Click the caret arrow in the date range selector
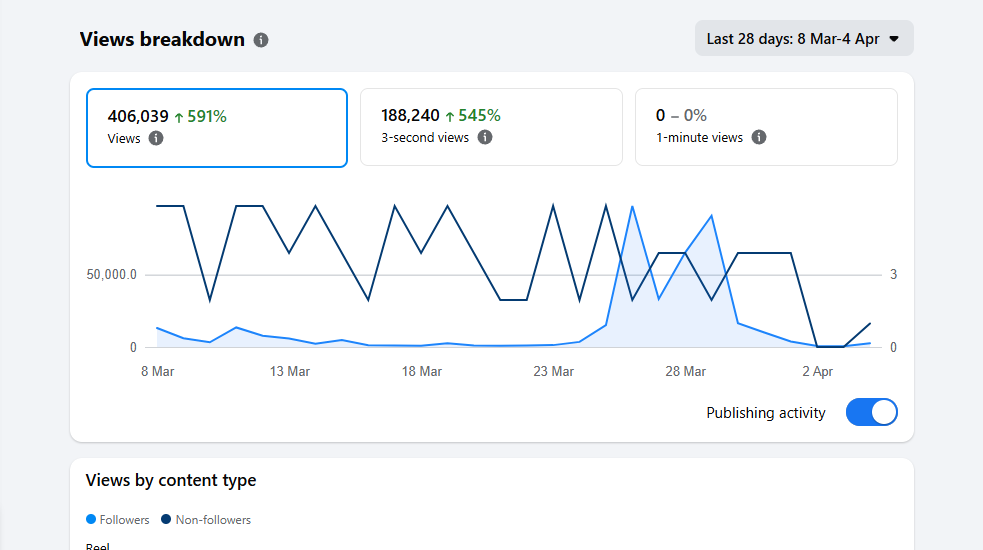 coord(894,39)
